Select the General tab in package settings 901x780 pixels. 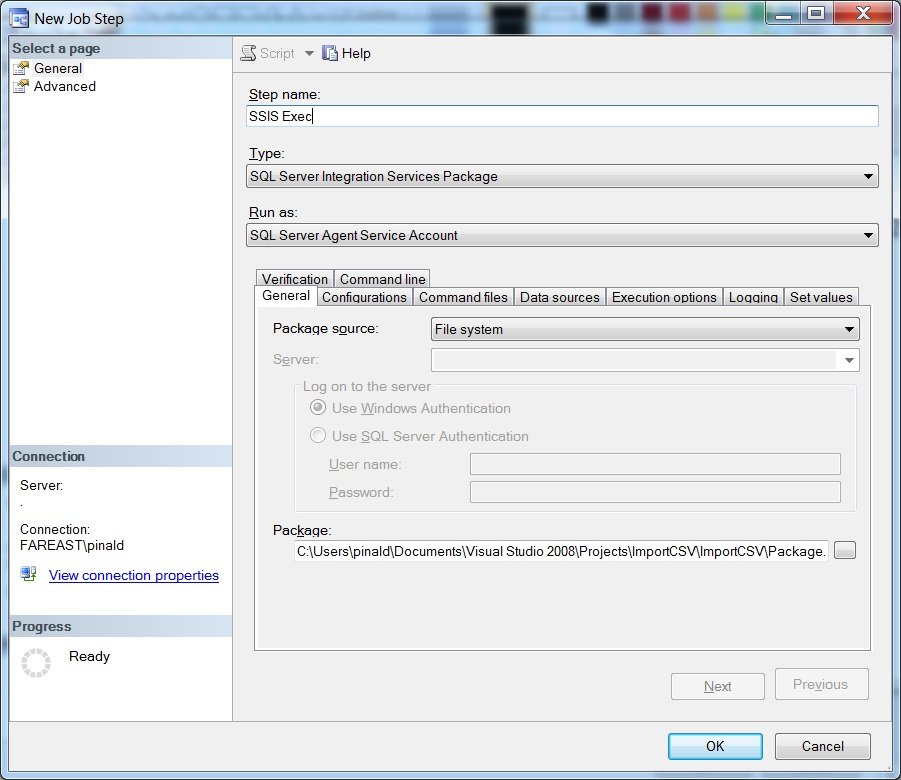point(286,295)
